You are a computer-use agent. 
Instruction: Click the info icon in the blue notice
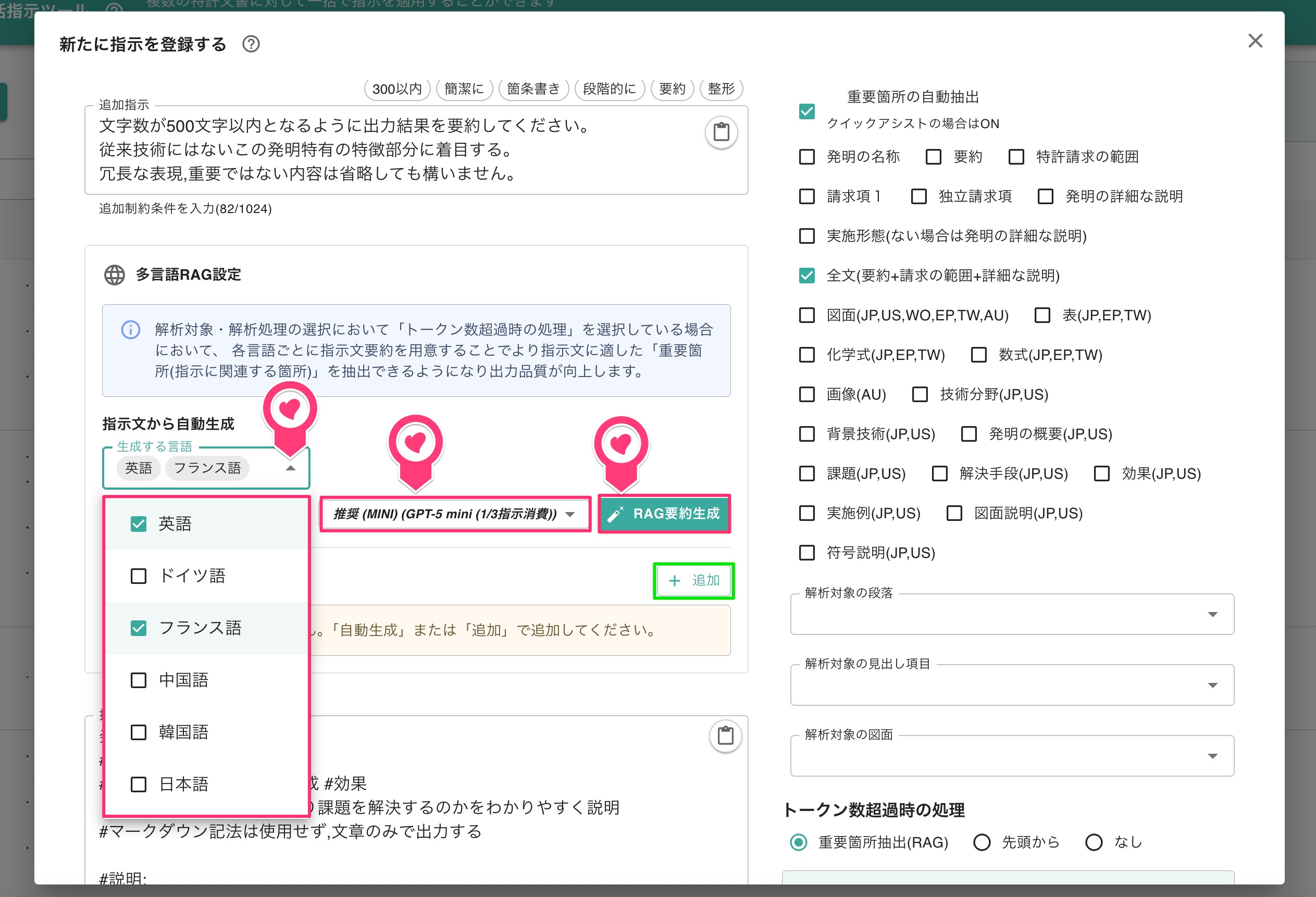tap(131, 330)
